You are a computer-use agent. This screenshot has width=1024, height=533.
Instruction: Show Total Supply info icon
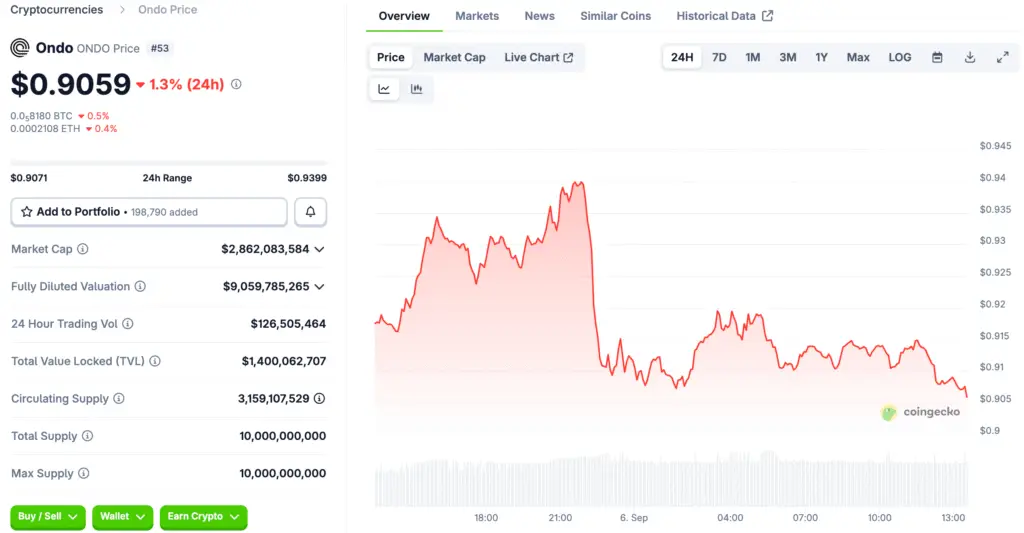pyautogui.click(x=88, y=436)
